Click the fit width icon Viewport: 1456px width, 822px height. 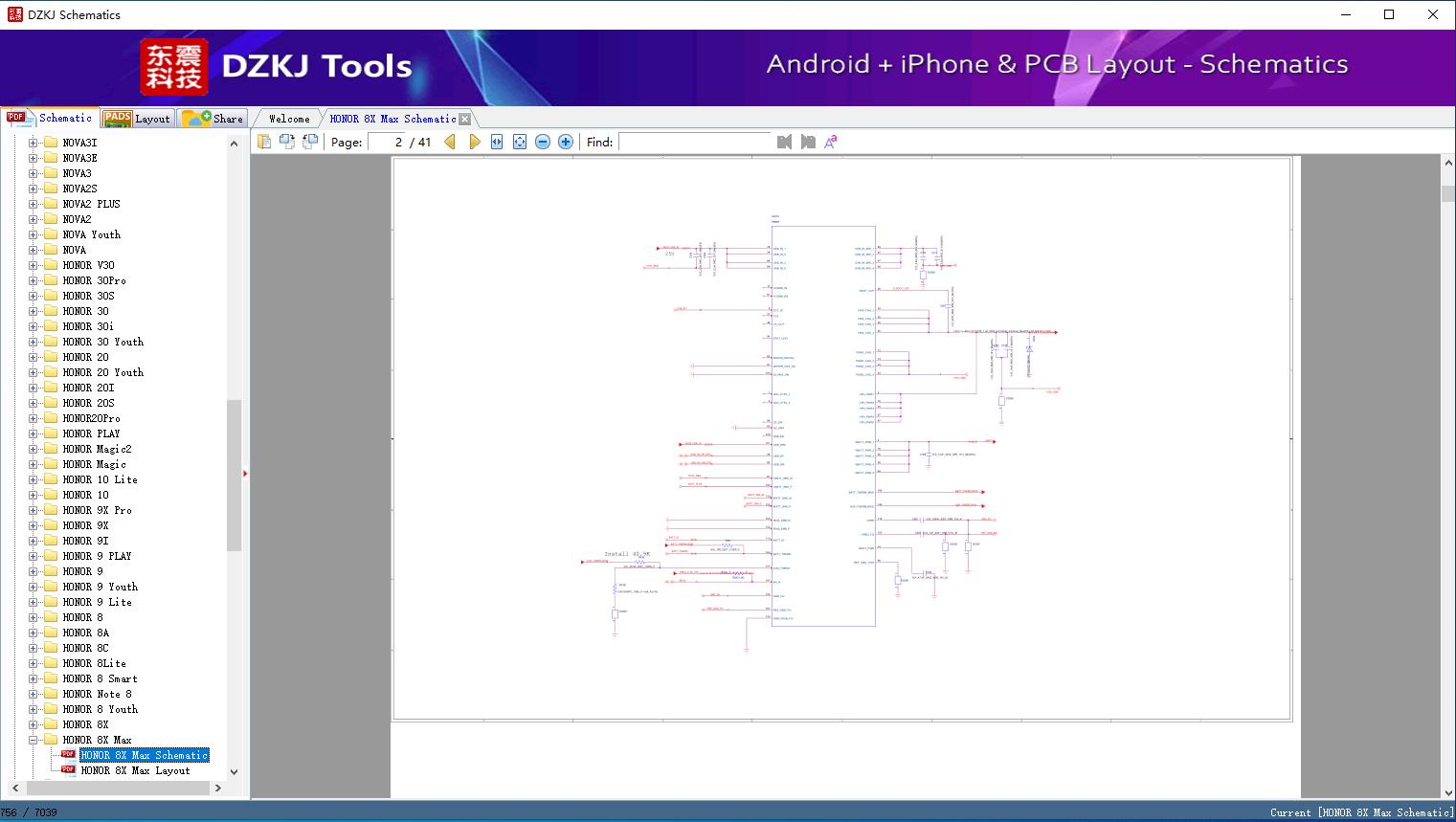coord(497,142)
